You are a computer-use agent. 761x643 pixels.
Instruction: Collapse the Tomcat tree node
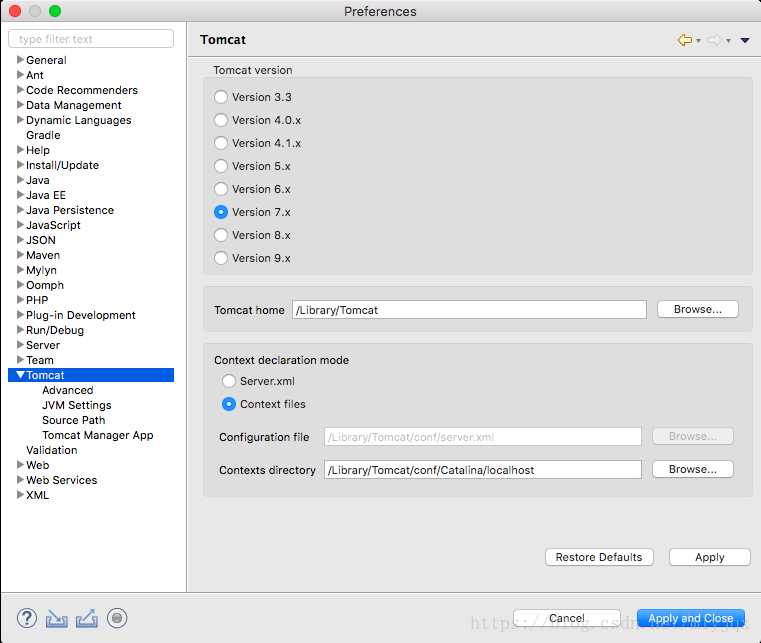pyautogui.click(x=20, y=375)
